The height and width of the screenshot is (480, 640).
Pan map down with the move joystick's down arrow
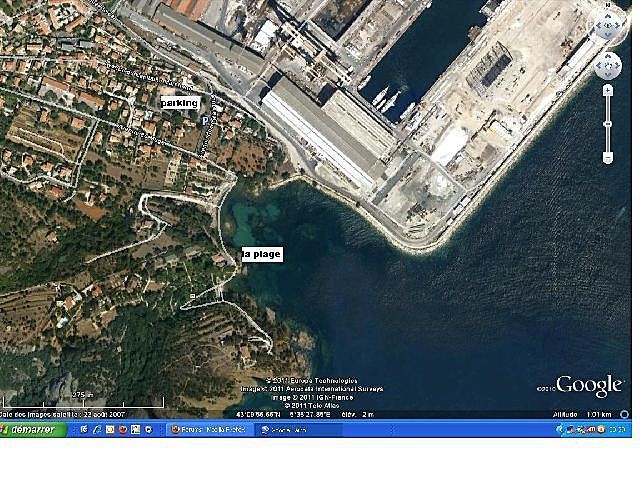coord(608,74)
